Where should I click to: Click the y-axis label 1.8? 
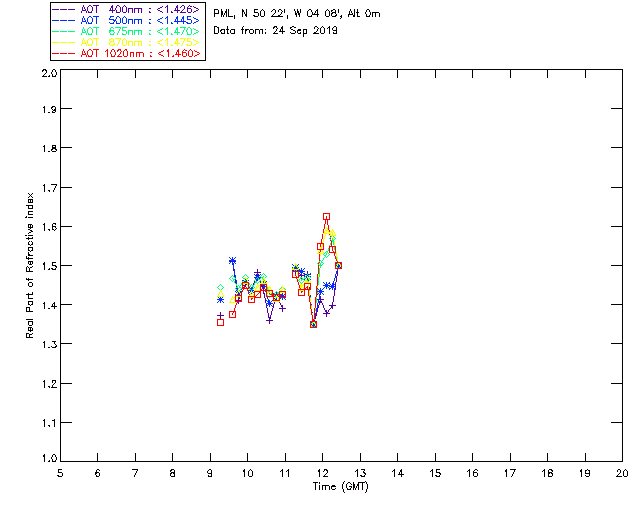pos(49,148)
